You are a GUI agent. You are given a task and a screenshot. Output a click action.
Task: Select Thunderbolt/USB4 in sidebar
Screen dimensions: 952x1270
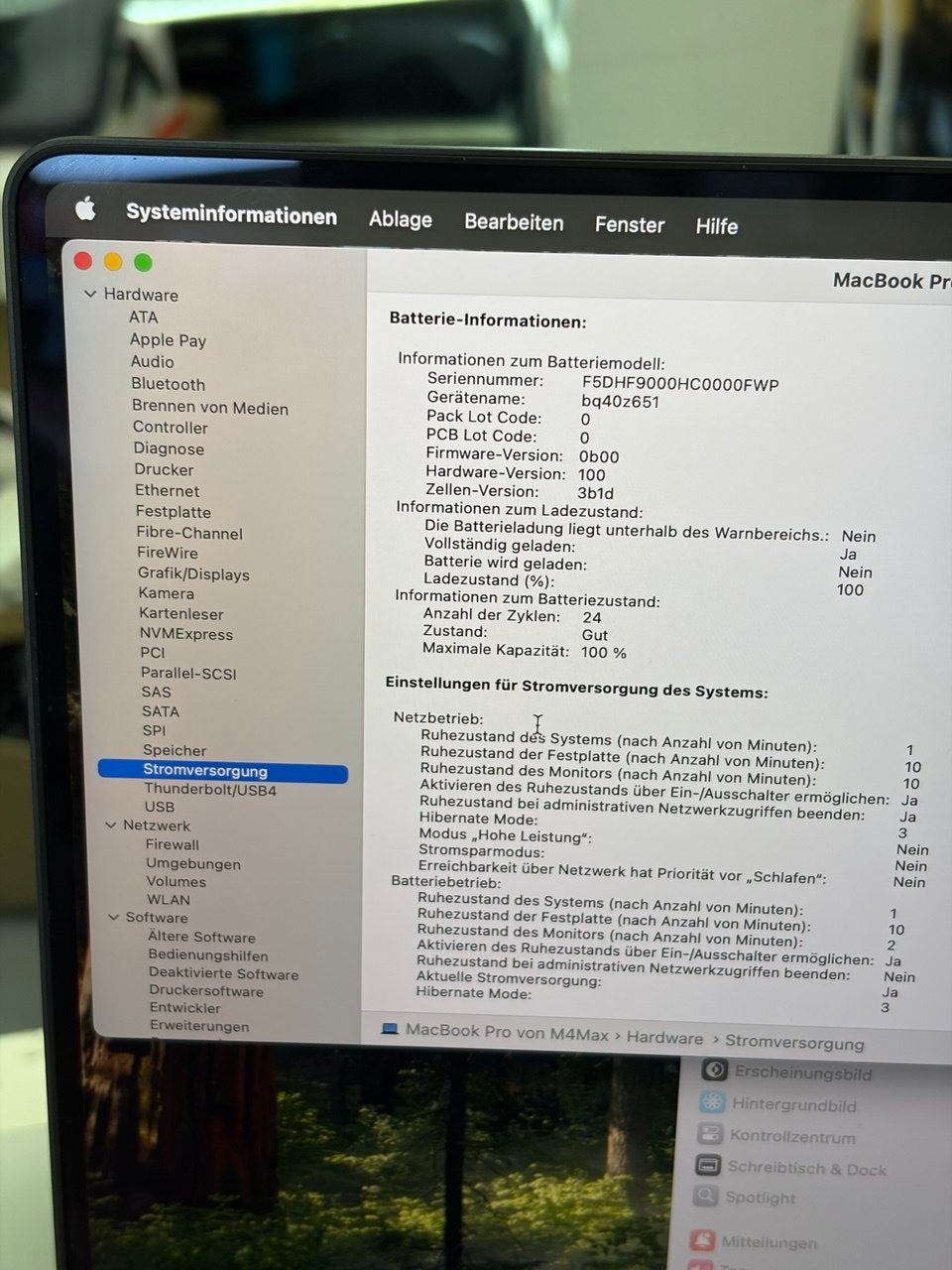210,790
